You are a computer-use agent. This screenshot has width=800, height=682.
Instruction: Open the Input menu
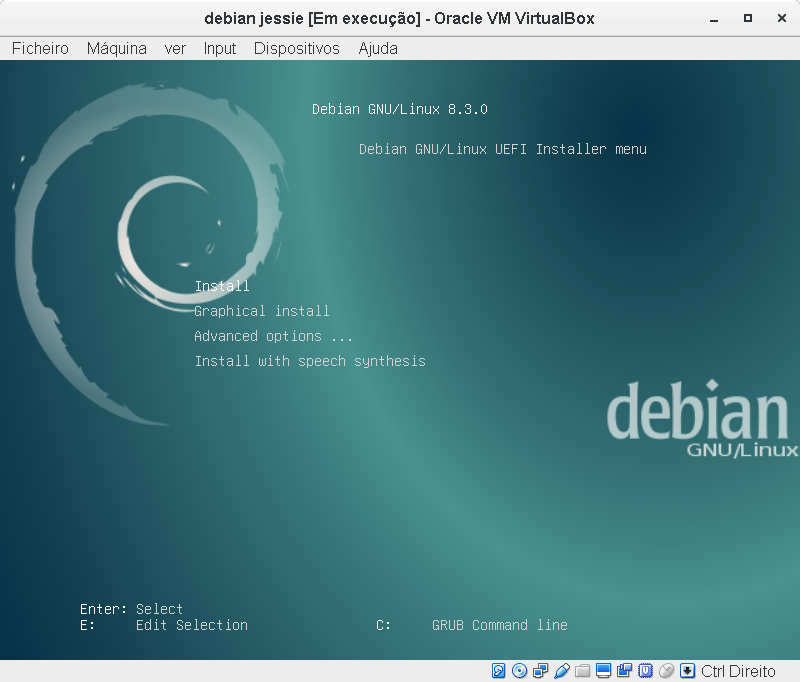coord(220,48)
